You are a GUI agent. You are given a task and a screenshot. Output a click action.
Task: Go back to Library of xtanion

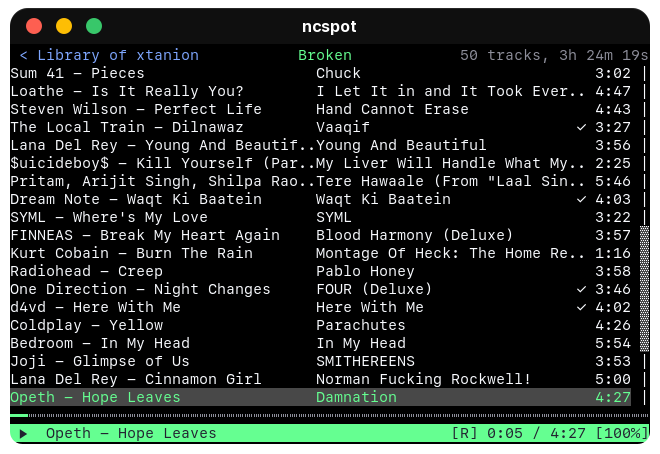[109, 55]
